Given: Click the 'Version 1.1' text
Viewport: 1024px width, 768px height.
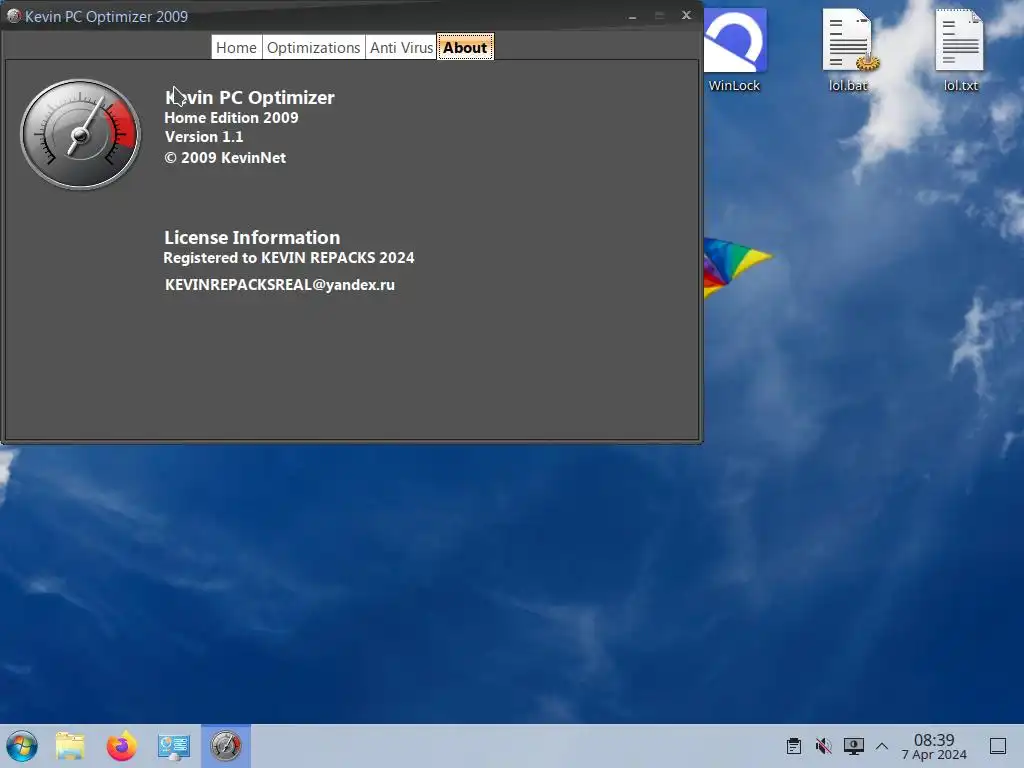Looking at the screenshot, I should coord(204,136).
